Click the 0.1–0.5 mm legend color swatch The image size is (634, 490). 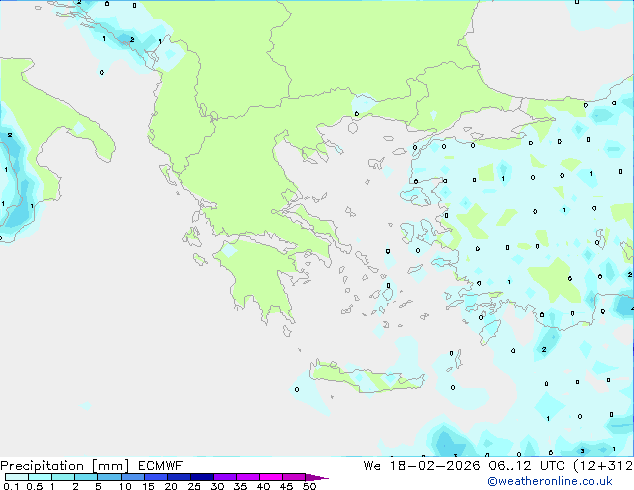click(x=17, y=477)
